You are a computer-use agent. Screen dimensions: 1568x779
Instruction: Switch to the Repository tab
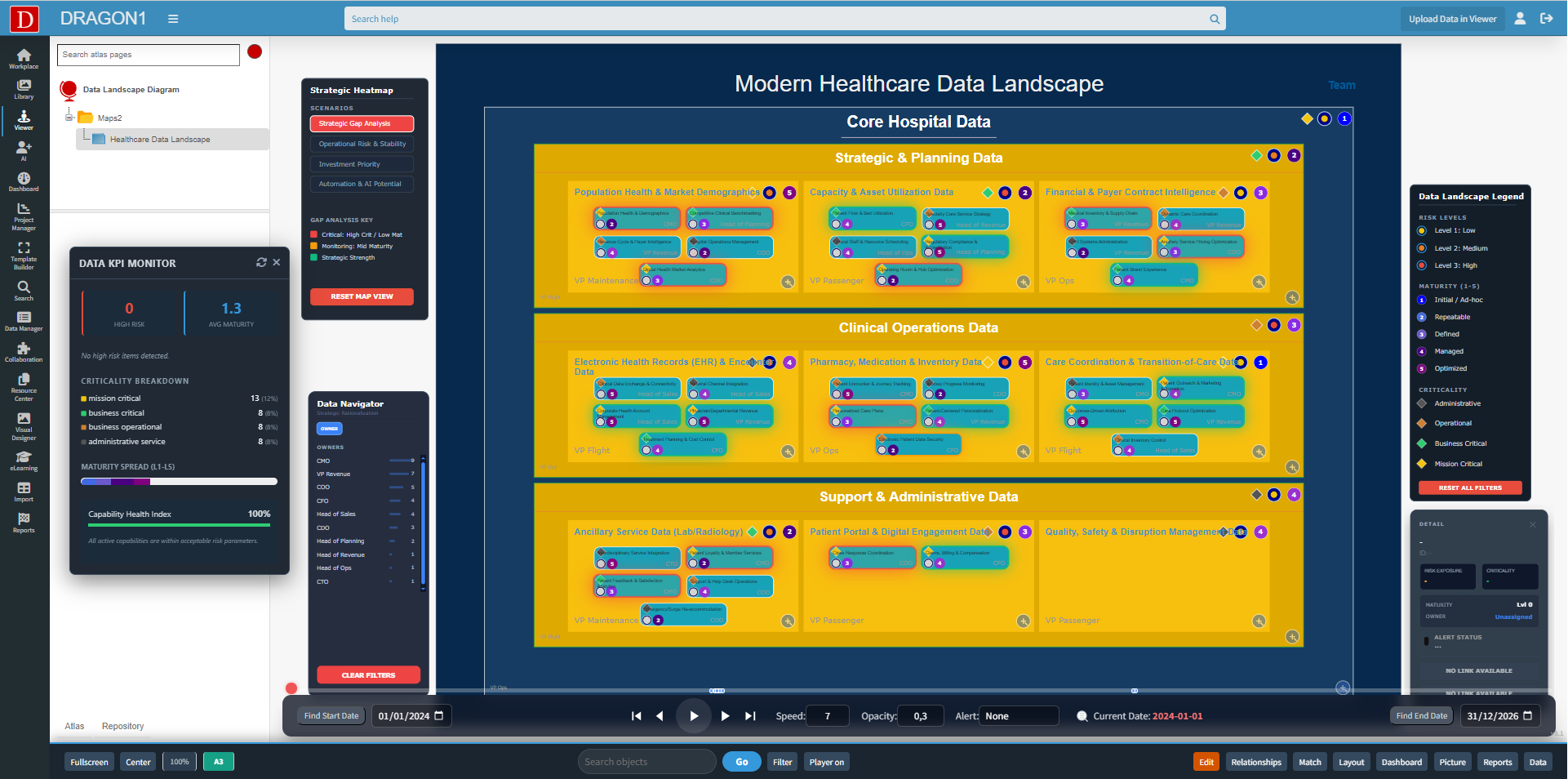pos(122,726)
